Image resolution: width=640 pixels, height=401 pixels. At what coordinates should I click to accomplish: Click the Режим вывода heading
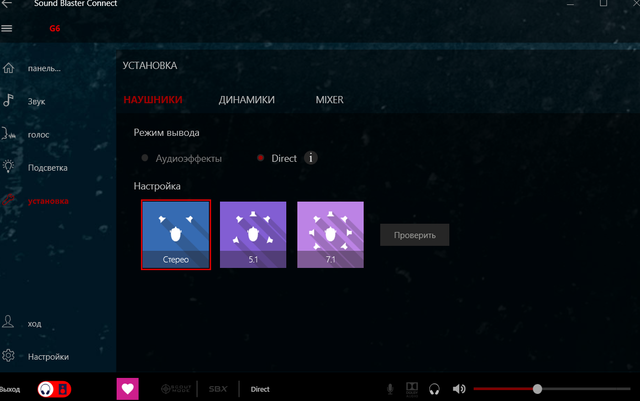(x=167, y=133)
